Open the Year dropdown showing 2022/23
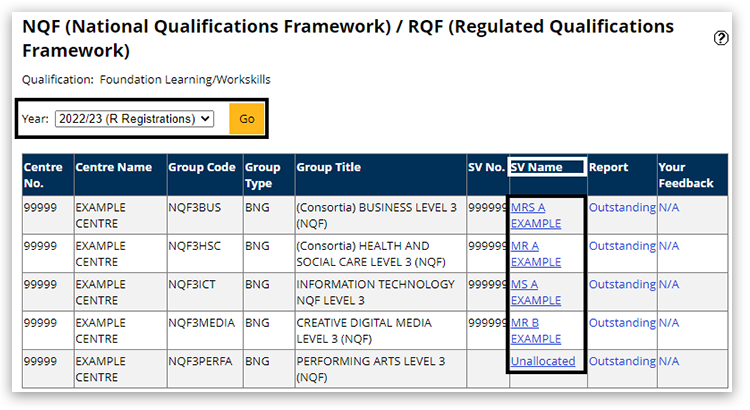This screenshot has width=750, height=410. click(134, 119)
